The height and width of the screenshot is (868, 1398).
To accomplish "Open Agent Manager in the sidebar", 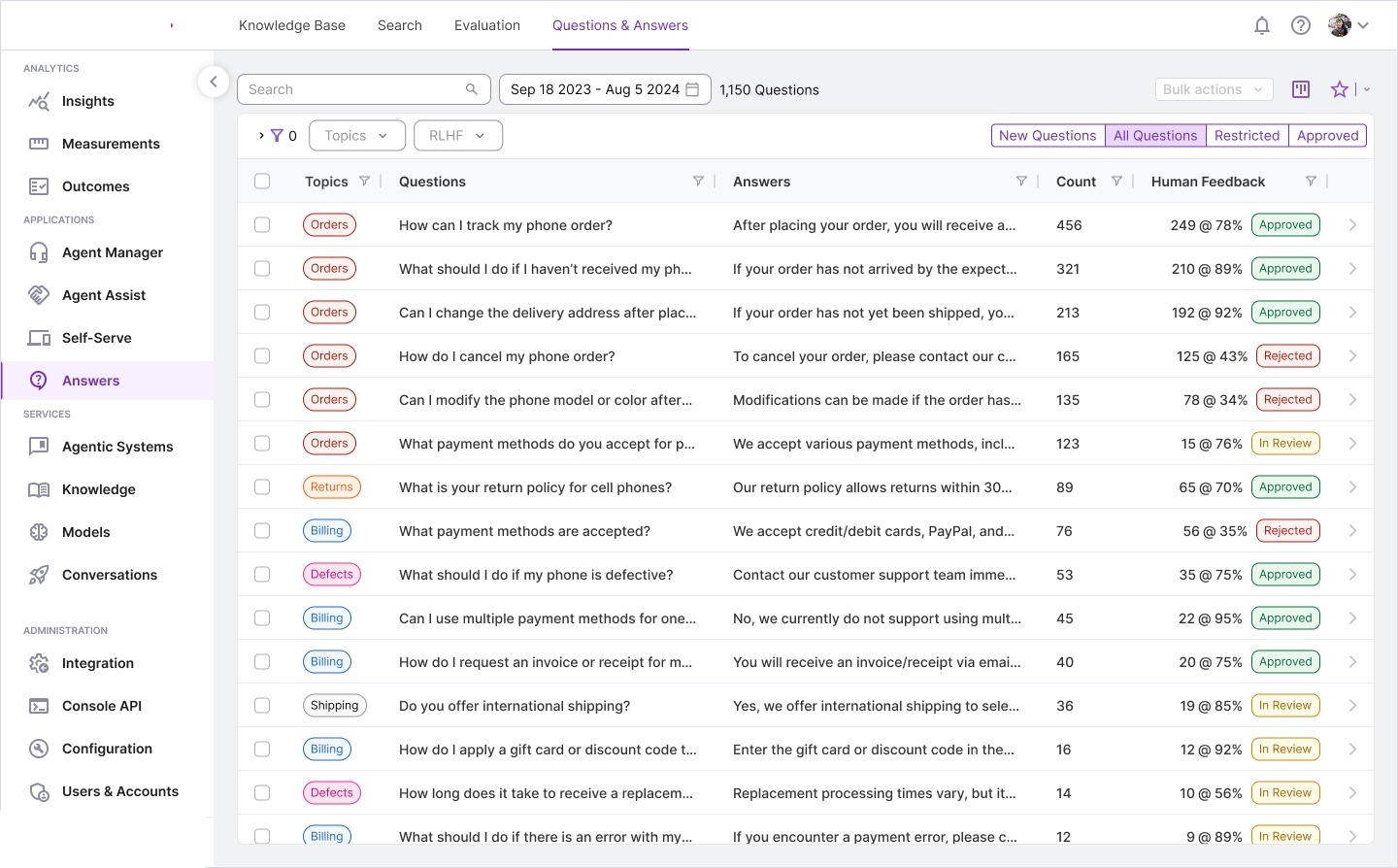I will click(x=113, y=252).
